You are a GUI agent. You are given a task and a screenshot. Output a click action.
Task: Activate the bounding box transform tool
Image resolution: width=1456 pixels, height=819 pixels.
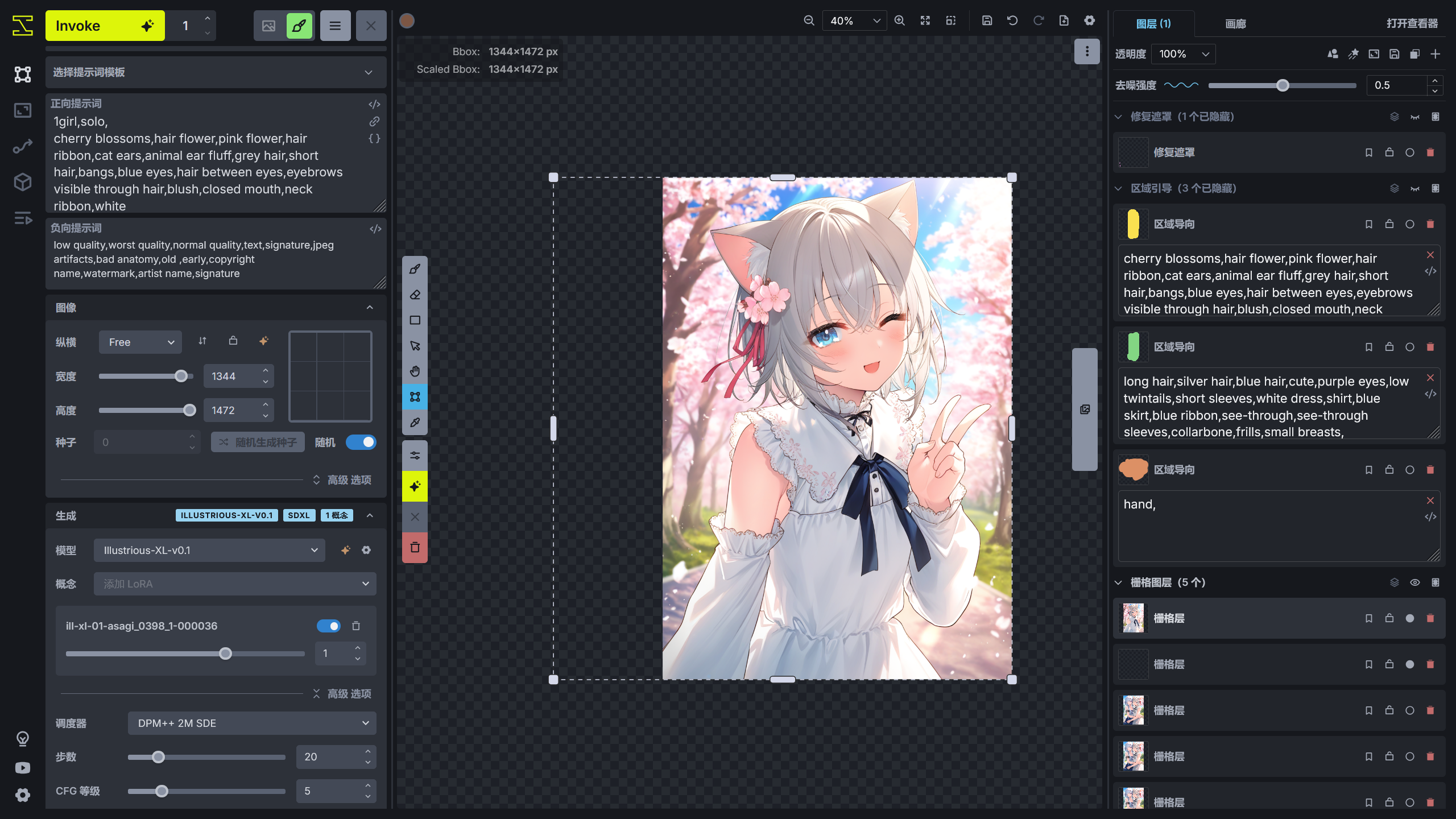coord(415,396)
